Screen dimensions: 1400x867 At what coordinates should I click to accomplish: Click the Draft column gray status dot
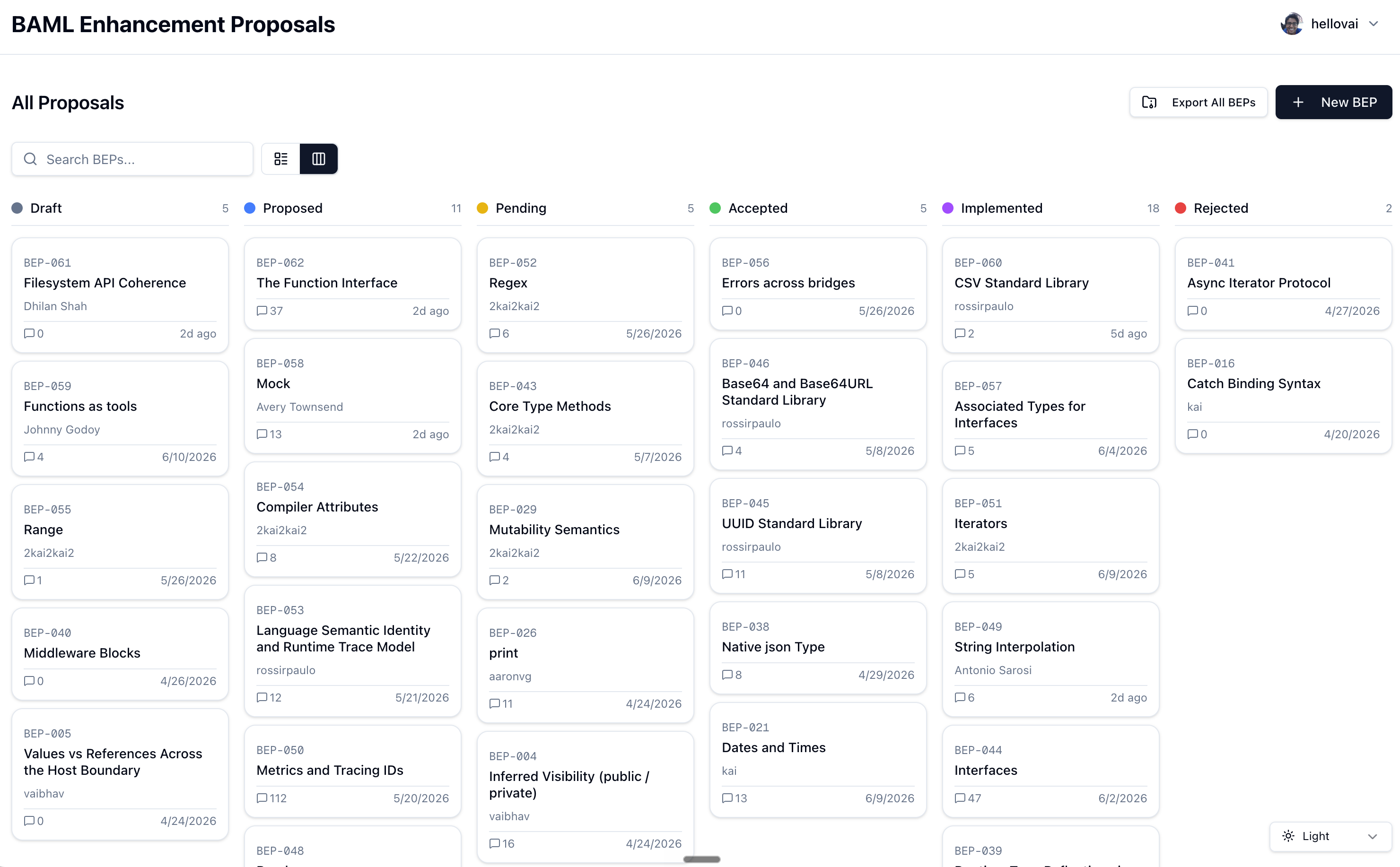17,208
